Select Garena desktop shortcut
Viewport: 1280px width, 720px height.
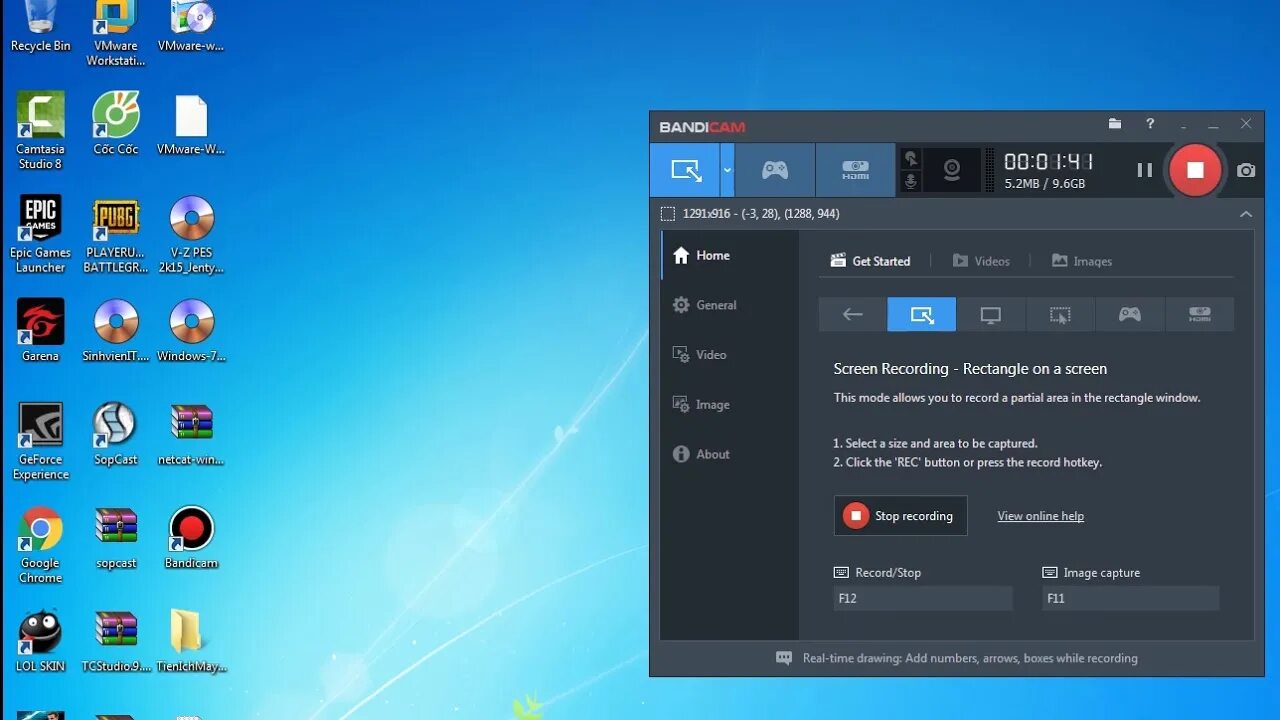(x=40, y=330)
